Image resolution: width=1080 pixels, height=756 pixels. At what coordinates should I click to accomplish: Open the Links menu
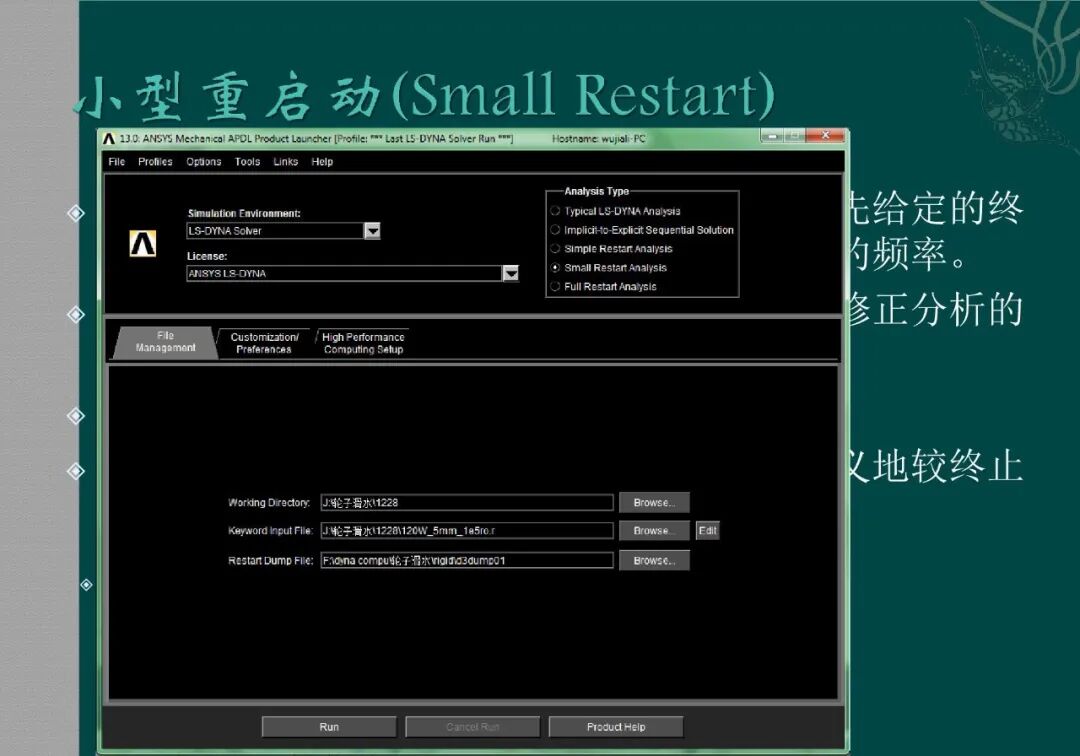(x=286, y=162)
